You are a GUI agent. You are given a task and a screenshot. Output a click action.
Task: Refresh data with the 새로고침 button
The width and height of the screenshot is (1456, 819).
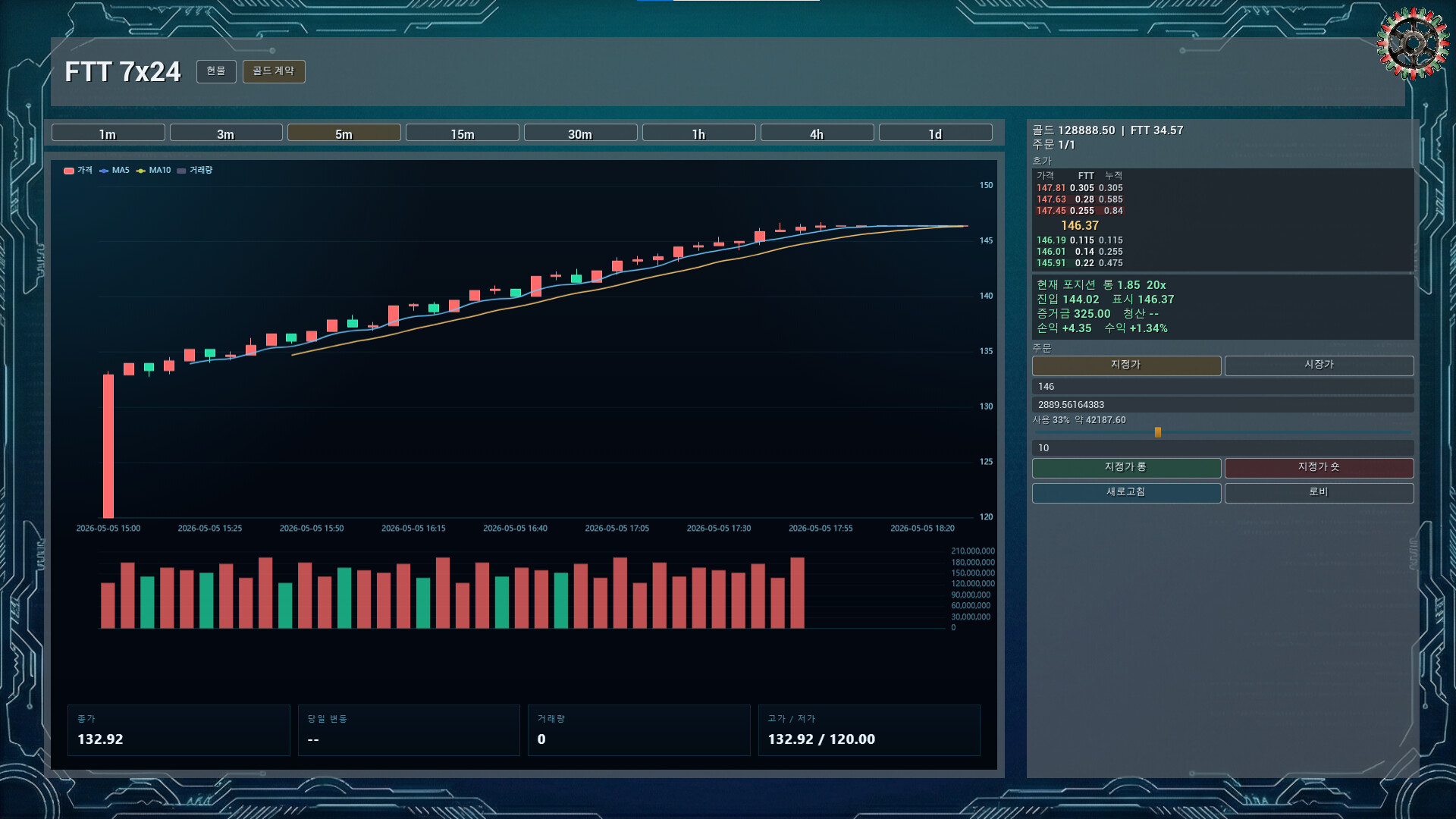click(1126, 493)
